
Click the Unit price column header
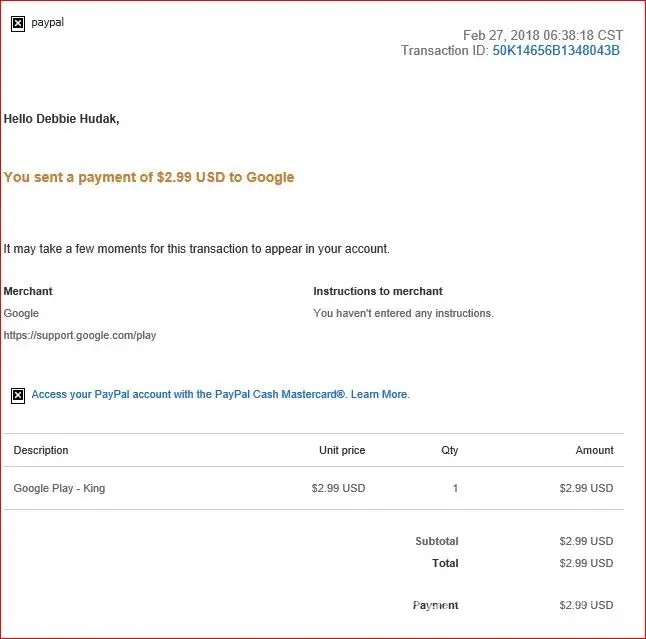tap(342, 450)
